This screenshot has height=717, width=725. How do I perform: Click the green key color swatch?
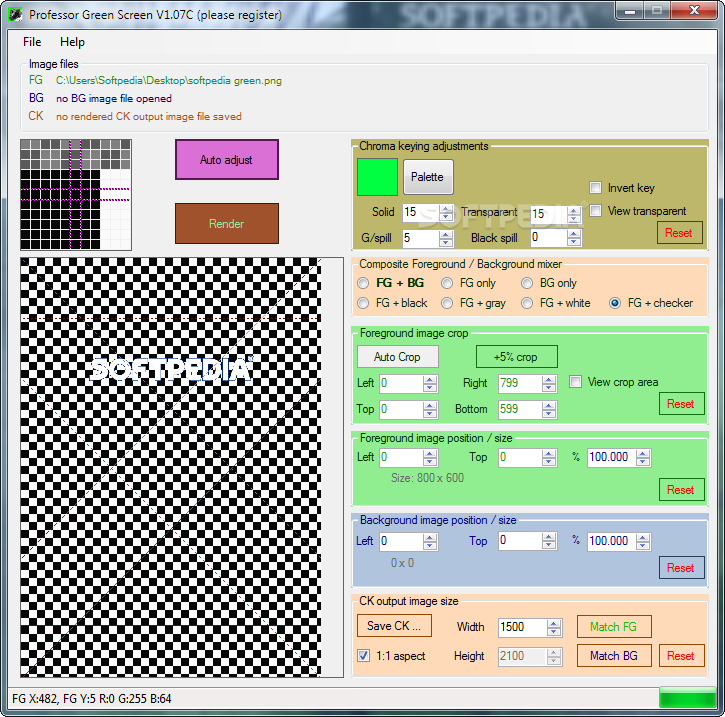pyautogui.click(x=377, y=177)
